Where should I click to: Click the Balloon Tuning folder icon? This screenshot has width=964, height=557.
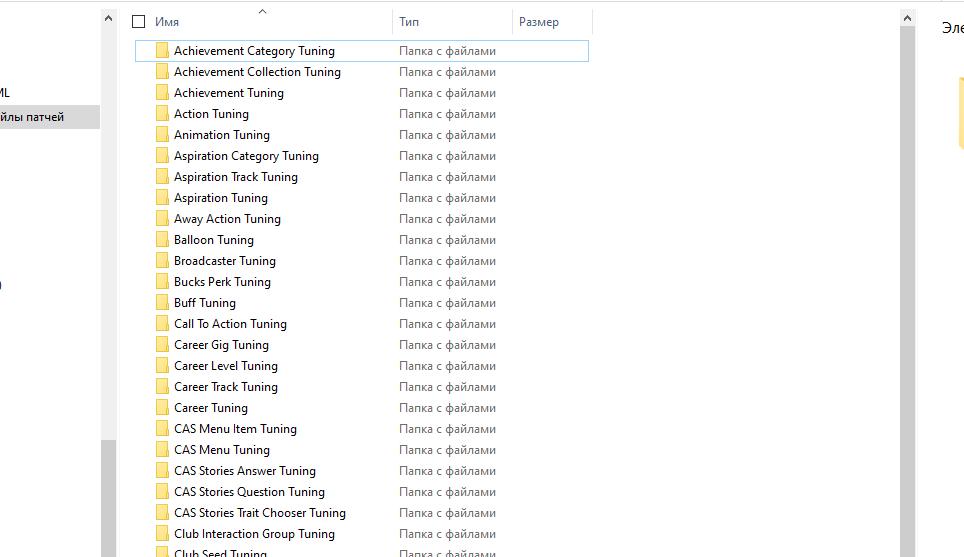(162, 240)
